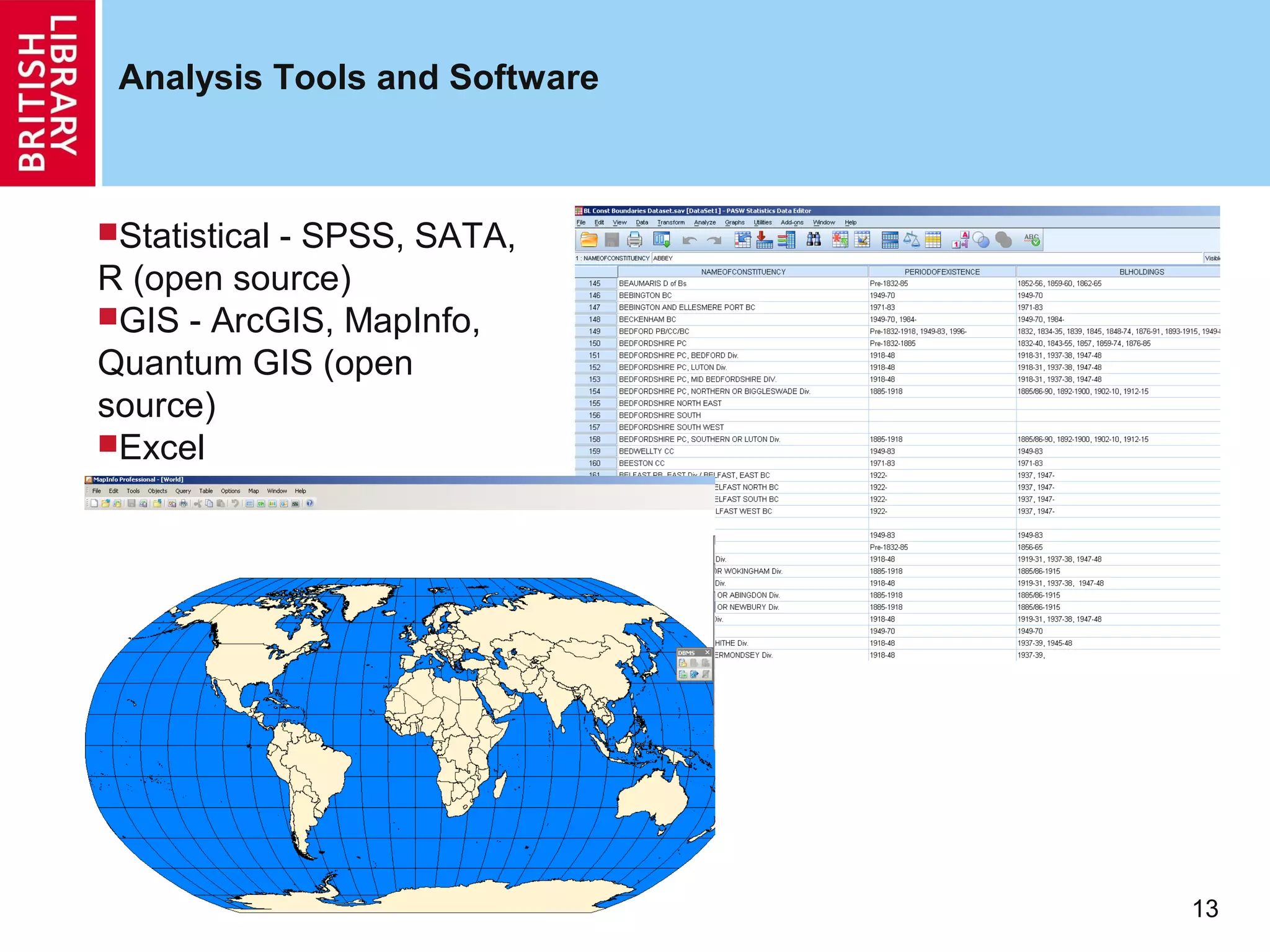Click the Go to variable icon

pos(764,240)
